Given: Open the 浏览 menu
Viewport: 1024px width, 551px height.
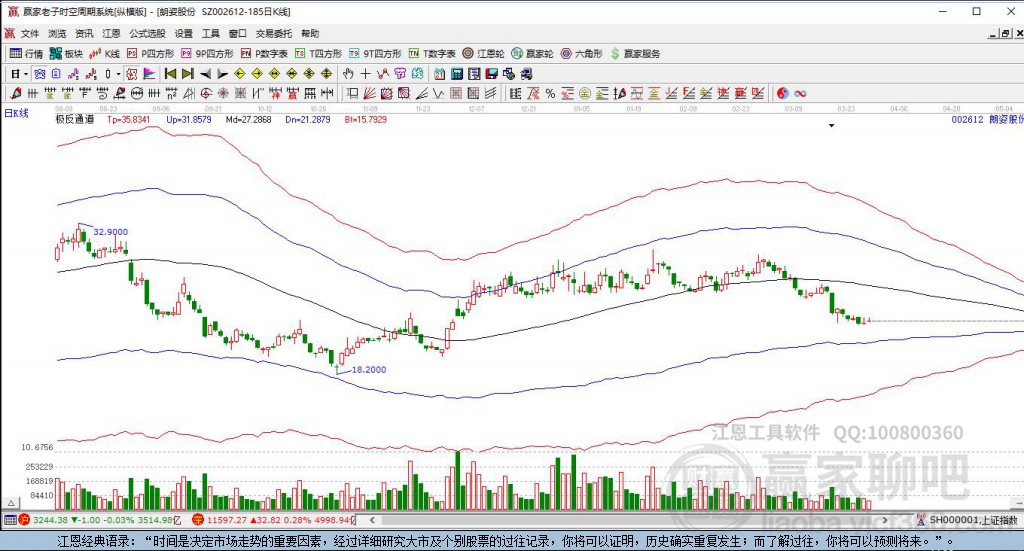Looking at the screenshot, I should click(x=57, y=33).
